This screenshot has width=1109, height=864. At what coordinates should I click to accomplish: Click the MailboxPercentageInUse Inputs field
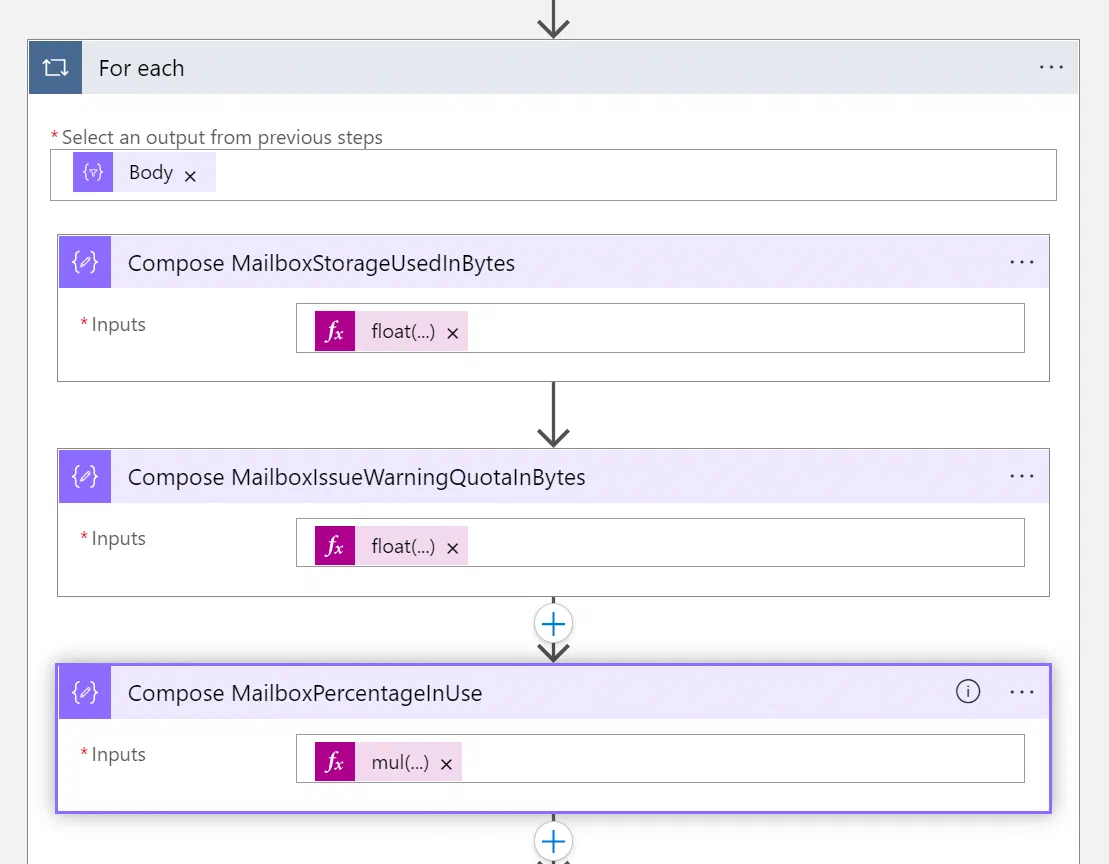[660, 759]
